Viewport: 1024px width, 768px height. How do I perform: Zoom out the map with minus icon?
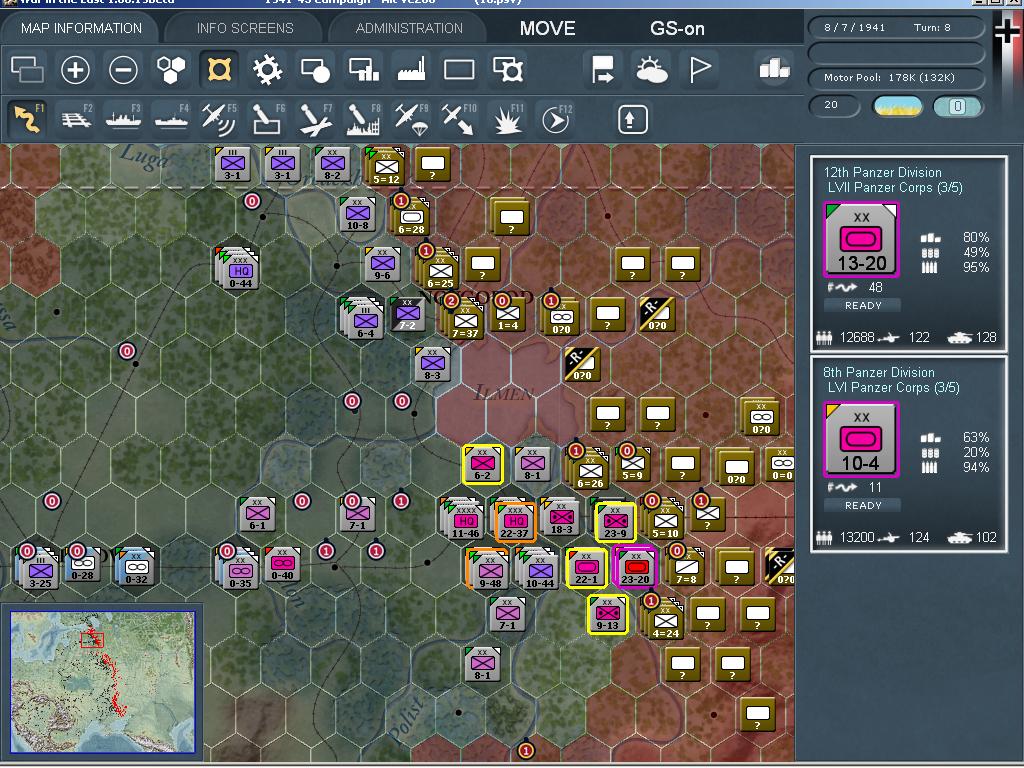123,69
